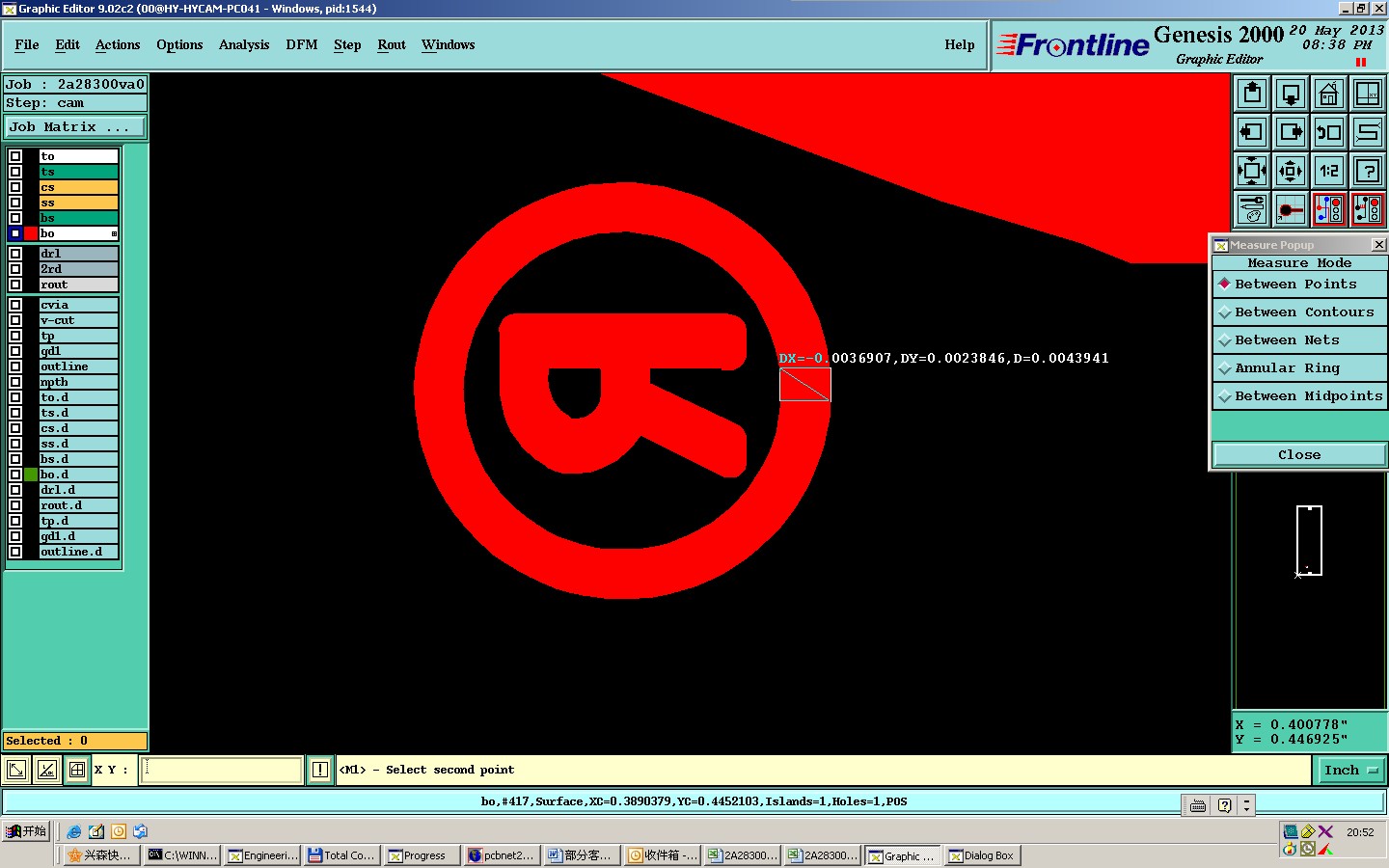Open the File menu
The width and height of the screenshot is (1389, 868).
[27, 45]
